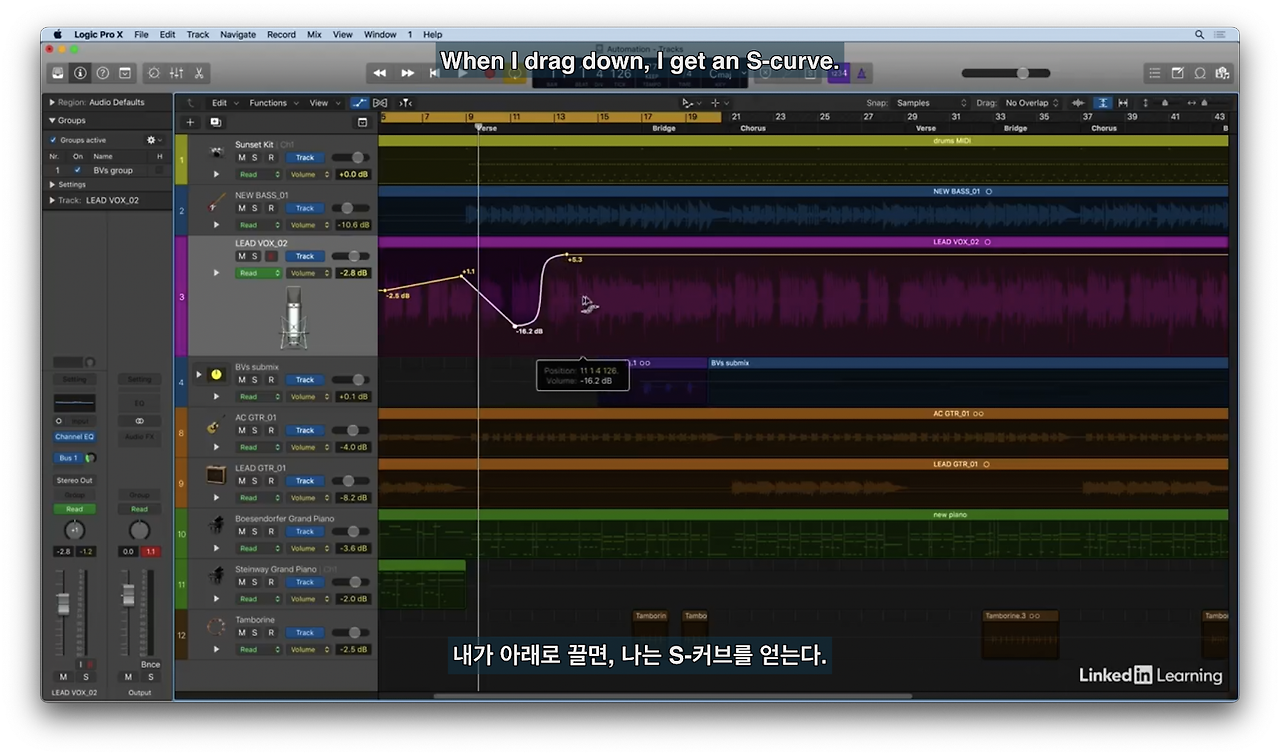Click the Rewind transport button
Viewport: 1280px width, 756px height.
click(380, 73)
